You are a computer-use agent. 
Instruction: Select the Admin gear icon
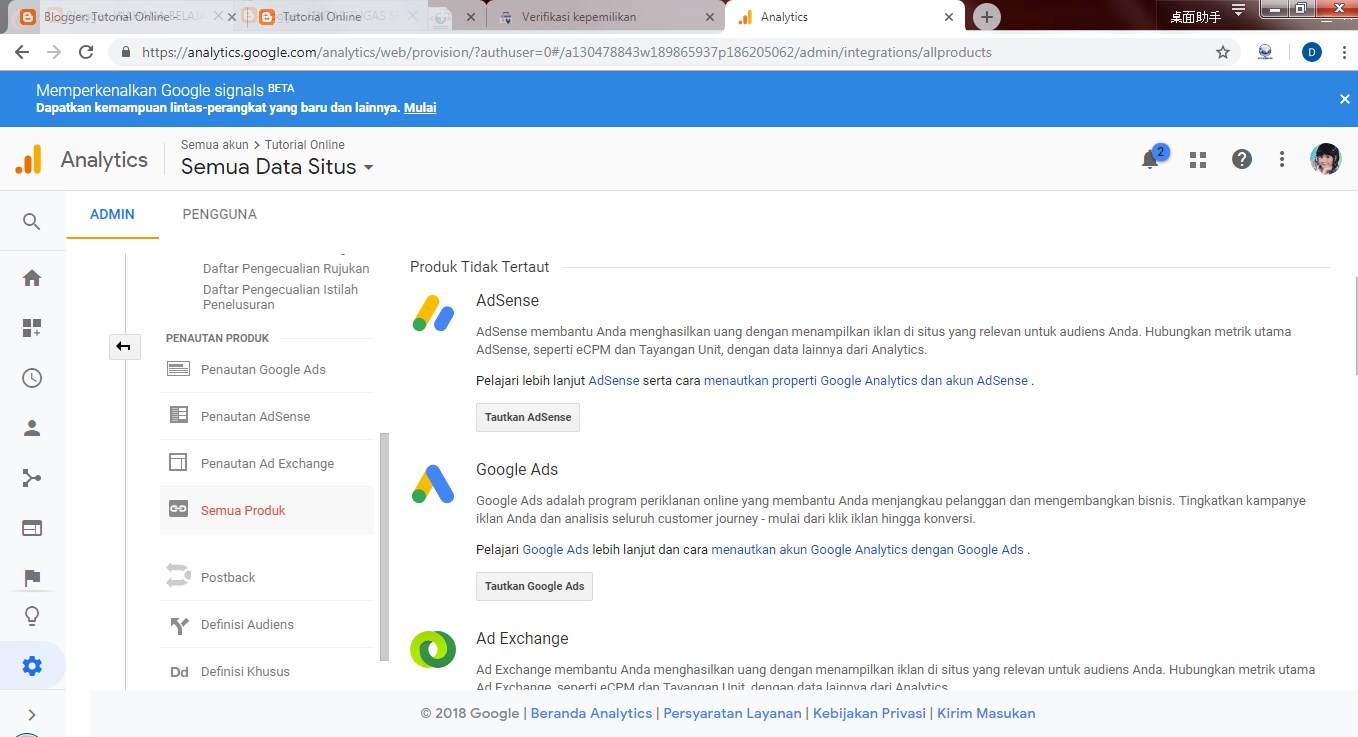pos(32,666)
